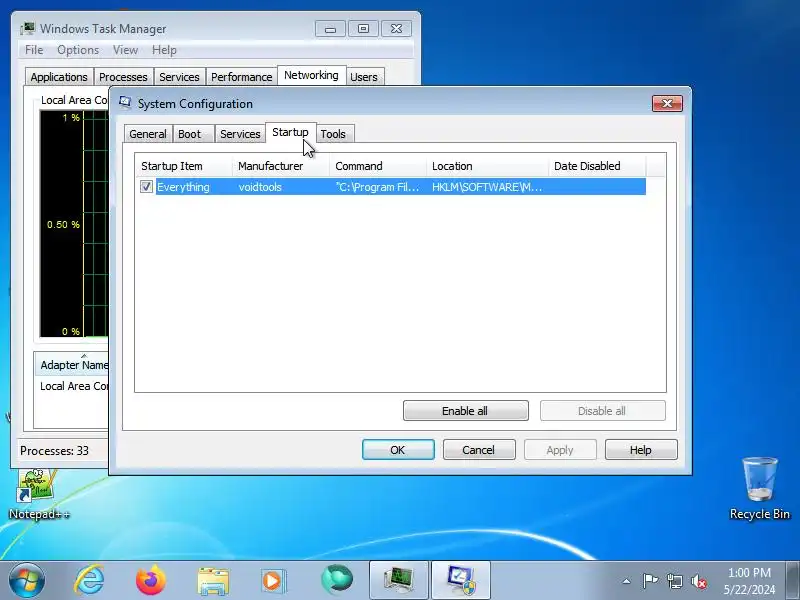Click the Disable all button
Image resolution: width=800 pixels, height=600 pixels.
pos(603,411)
